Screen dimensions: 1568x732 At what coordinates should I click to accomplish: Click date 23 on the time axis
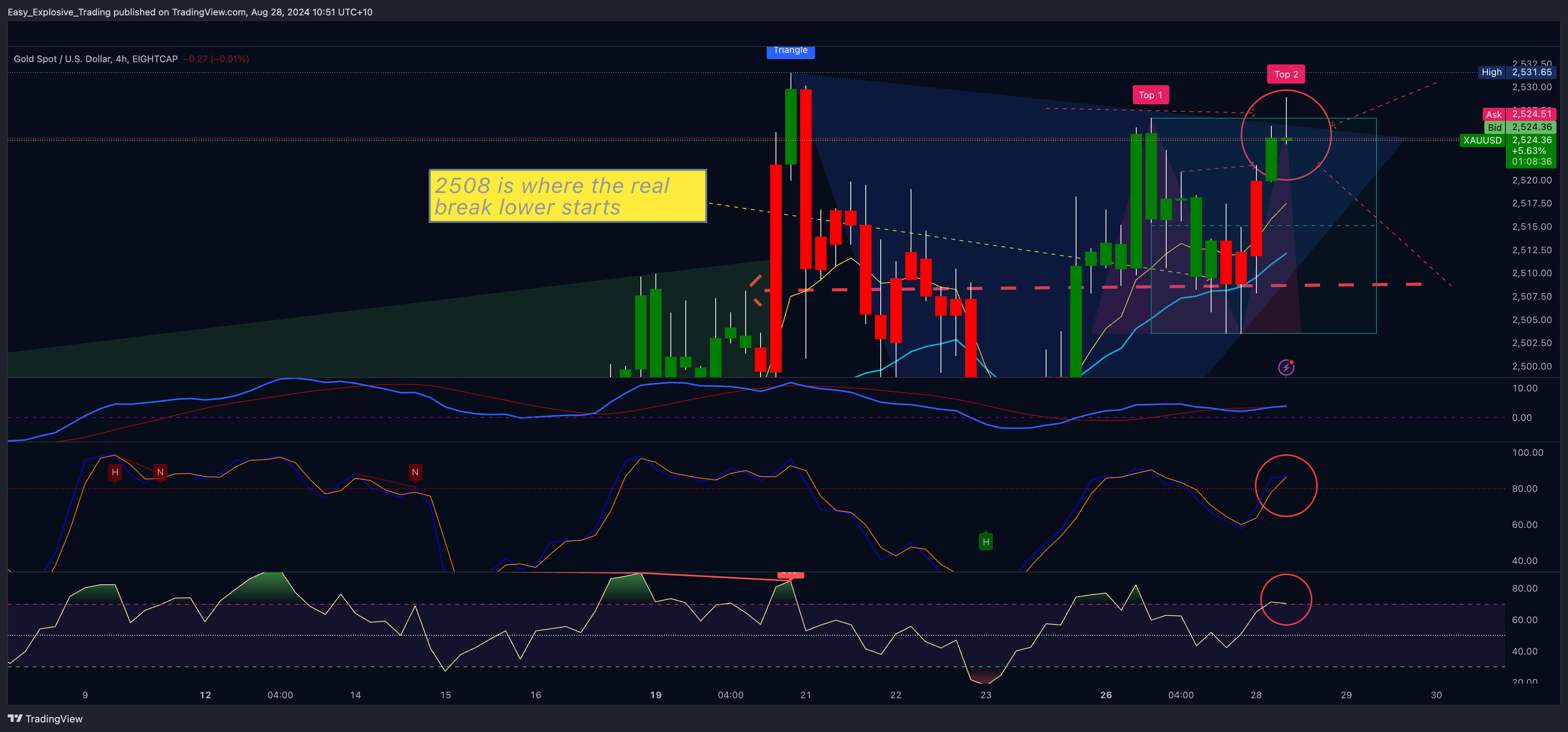(x=985, y=695)
